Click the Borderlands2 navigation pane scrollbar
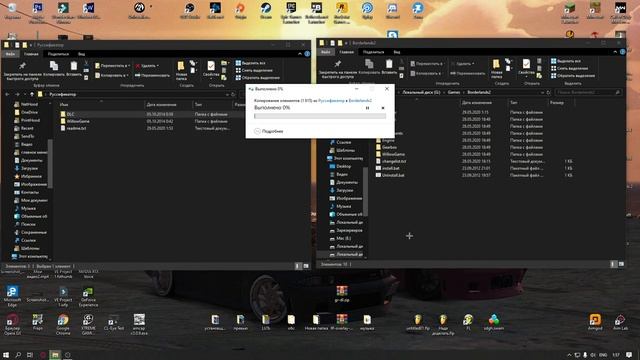This screenshot has width=640, height=360. [366, 191]
